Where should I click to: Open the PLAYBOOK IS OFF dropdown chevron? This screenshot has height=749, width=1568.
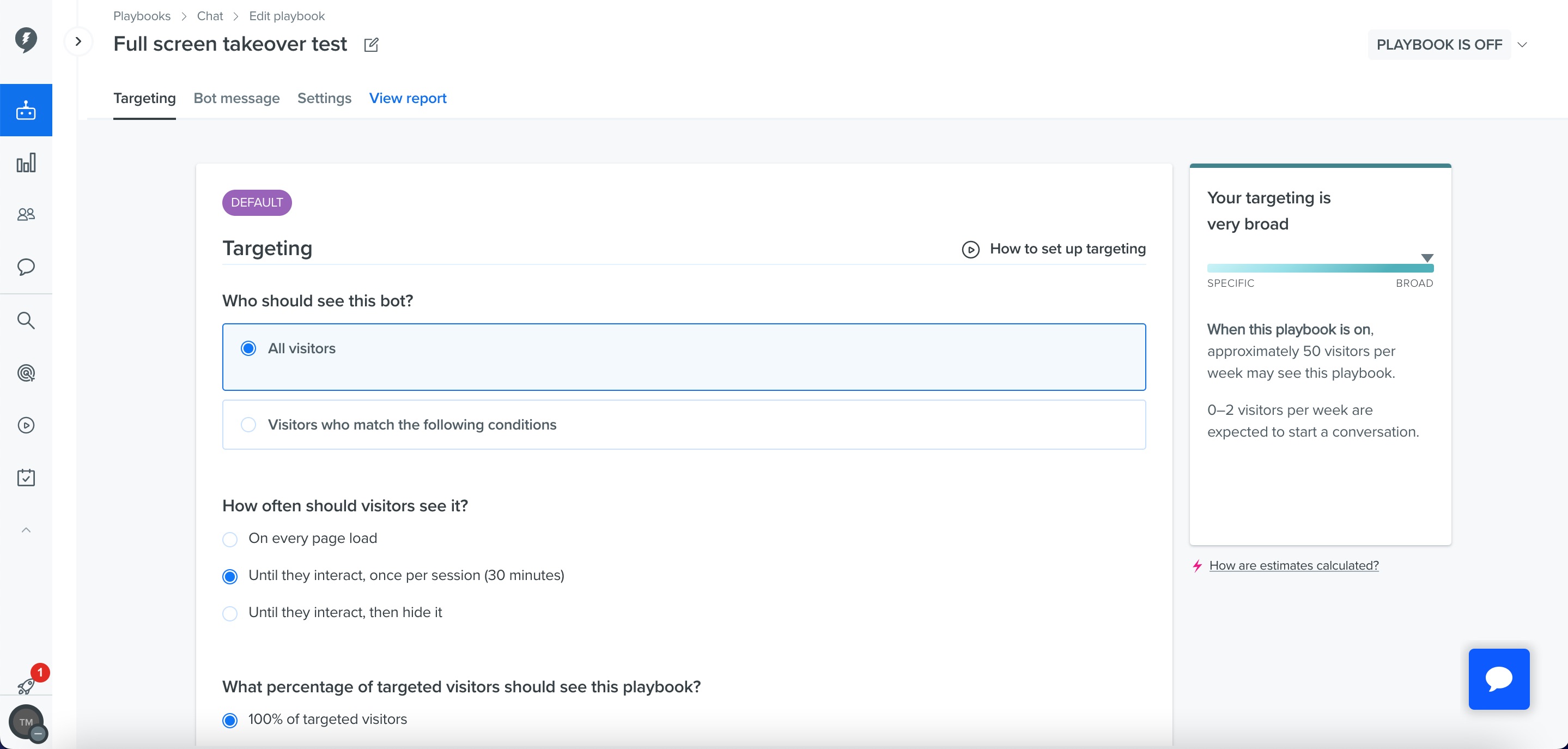click(x=1522, y=45)
